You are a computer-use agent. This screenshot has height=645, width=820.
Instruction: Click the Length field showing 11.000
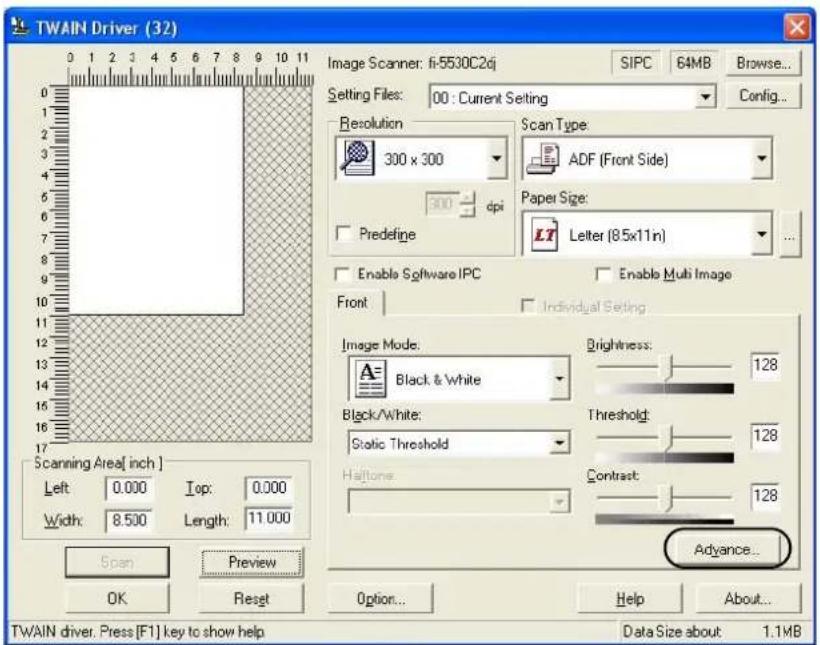(269, 518)
